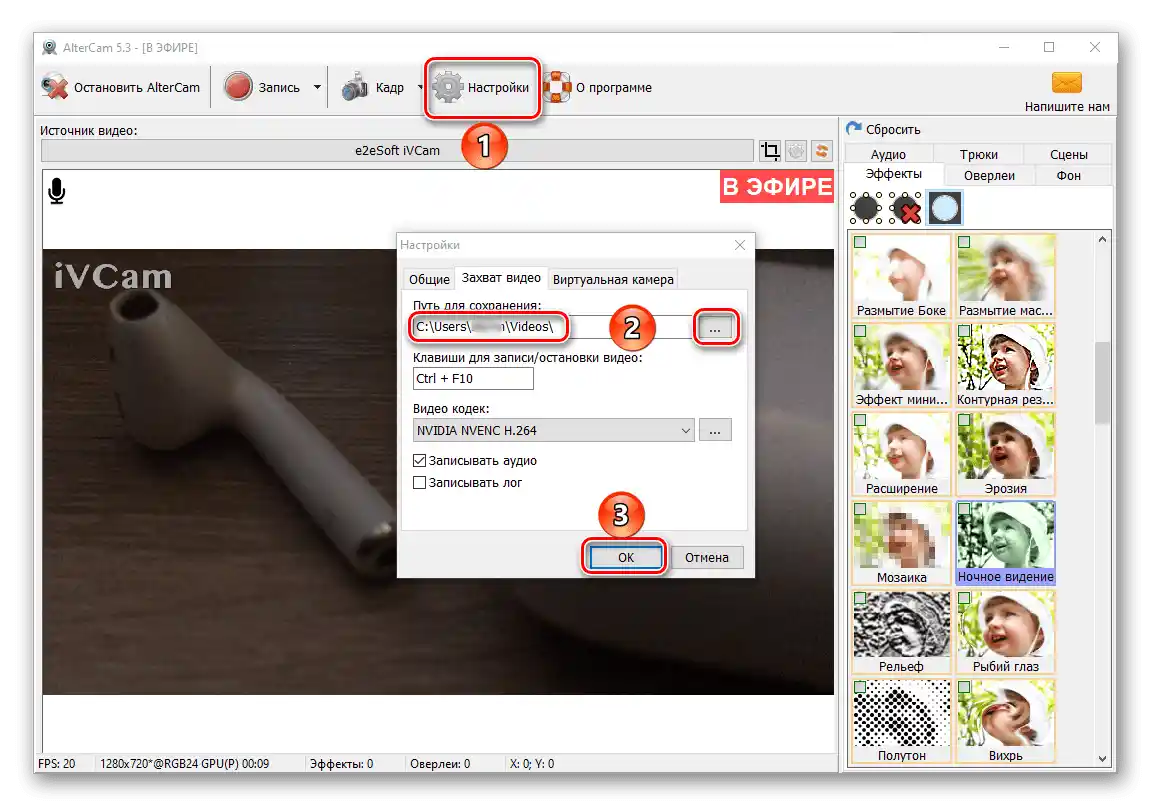This screenshot has width=1151, height=806.
Task: Toggle the microphone icon on preview
Action: point(57,192)
